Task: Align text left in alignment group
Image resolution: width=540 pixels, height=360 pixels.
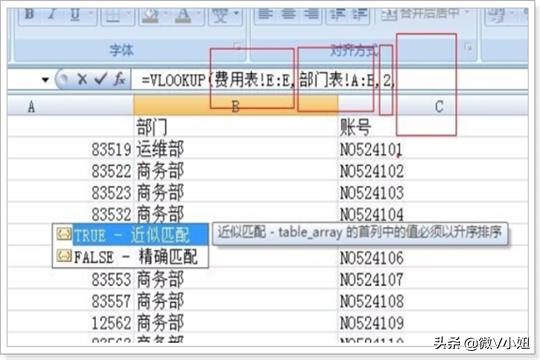Action: pos(264,14)
